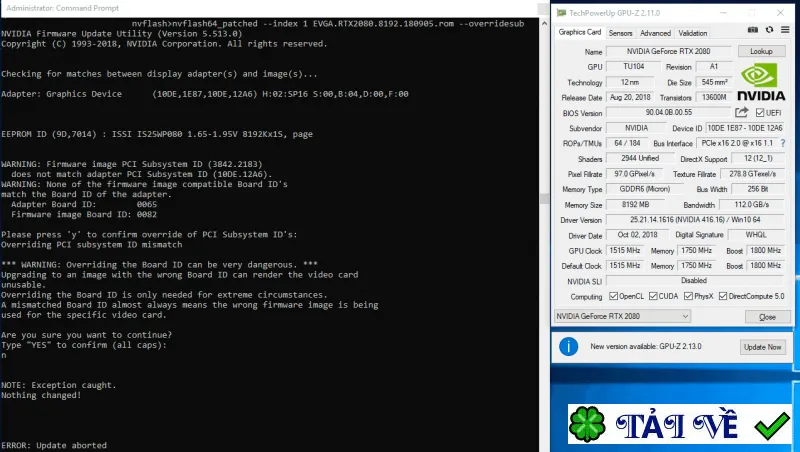
Task: Click the DirectX Support value 12 (12_1)
Action: pyautogui.click(x=758, y=158)
